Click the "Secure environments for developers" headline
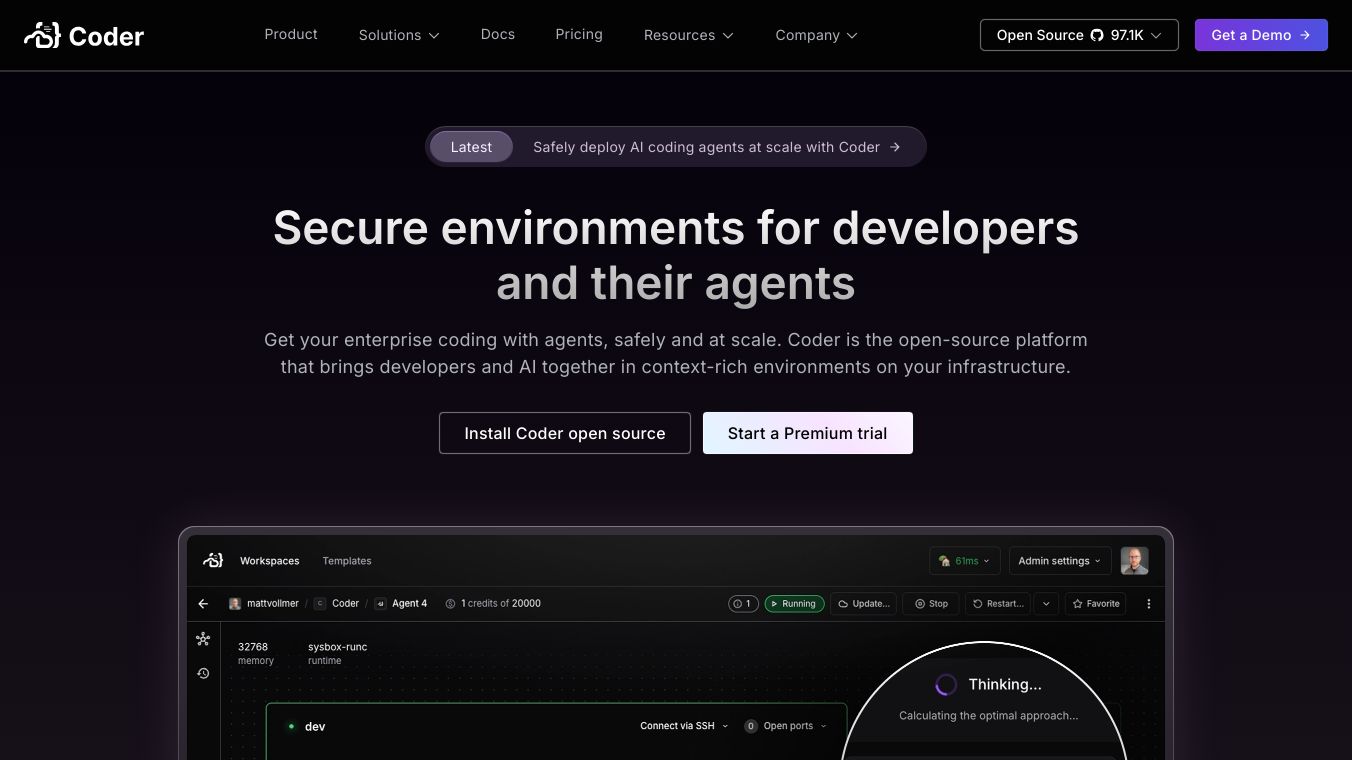The image size is (1352, 760). pos(676,228)
